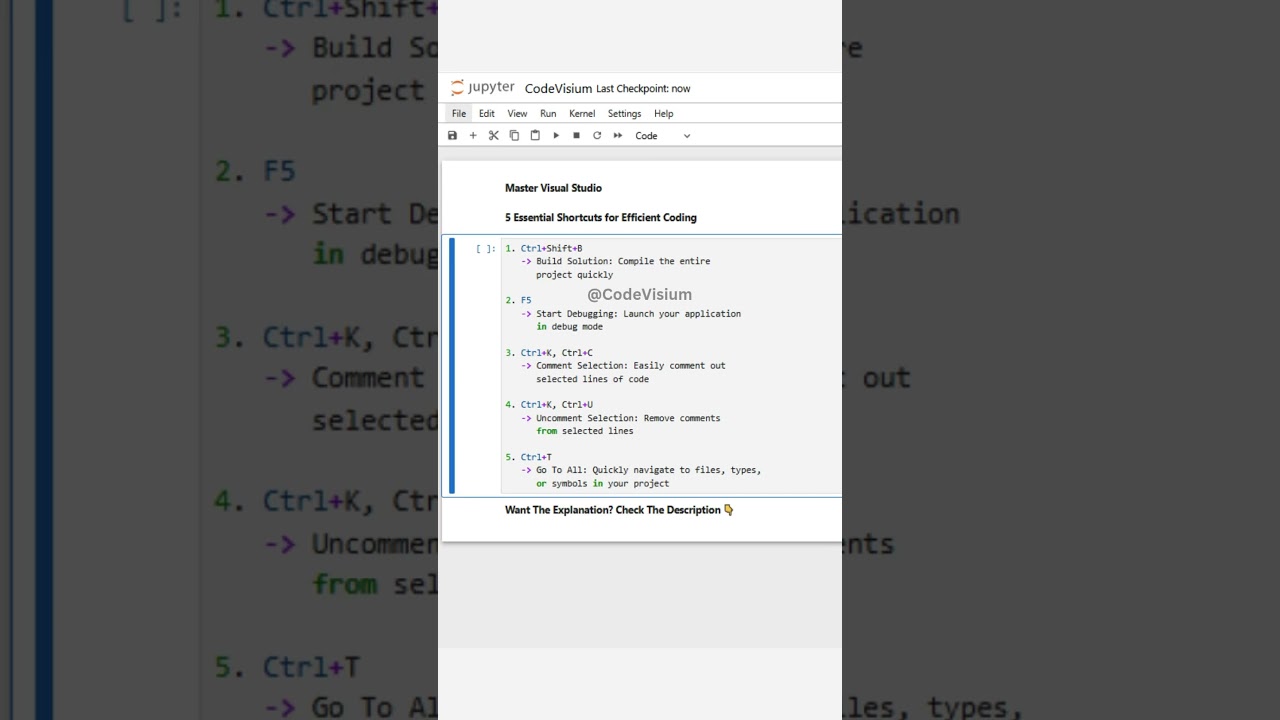Image resolution: width=1280 pixels, height=720 pixels.
Task: Restart the kernel with circular arrow icon
Action: pos(597,136)
